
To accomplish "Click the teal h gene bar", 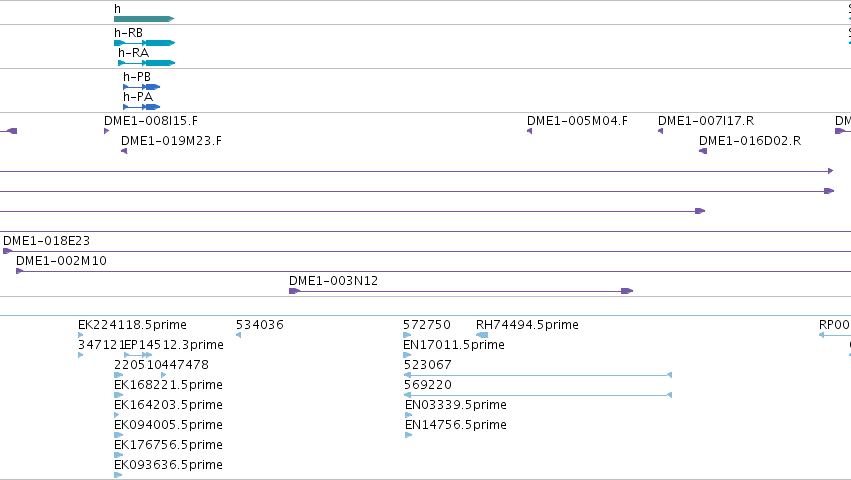I will (144, 19).
